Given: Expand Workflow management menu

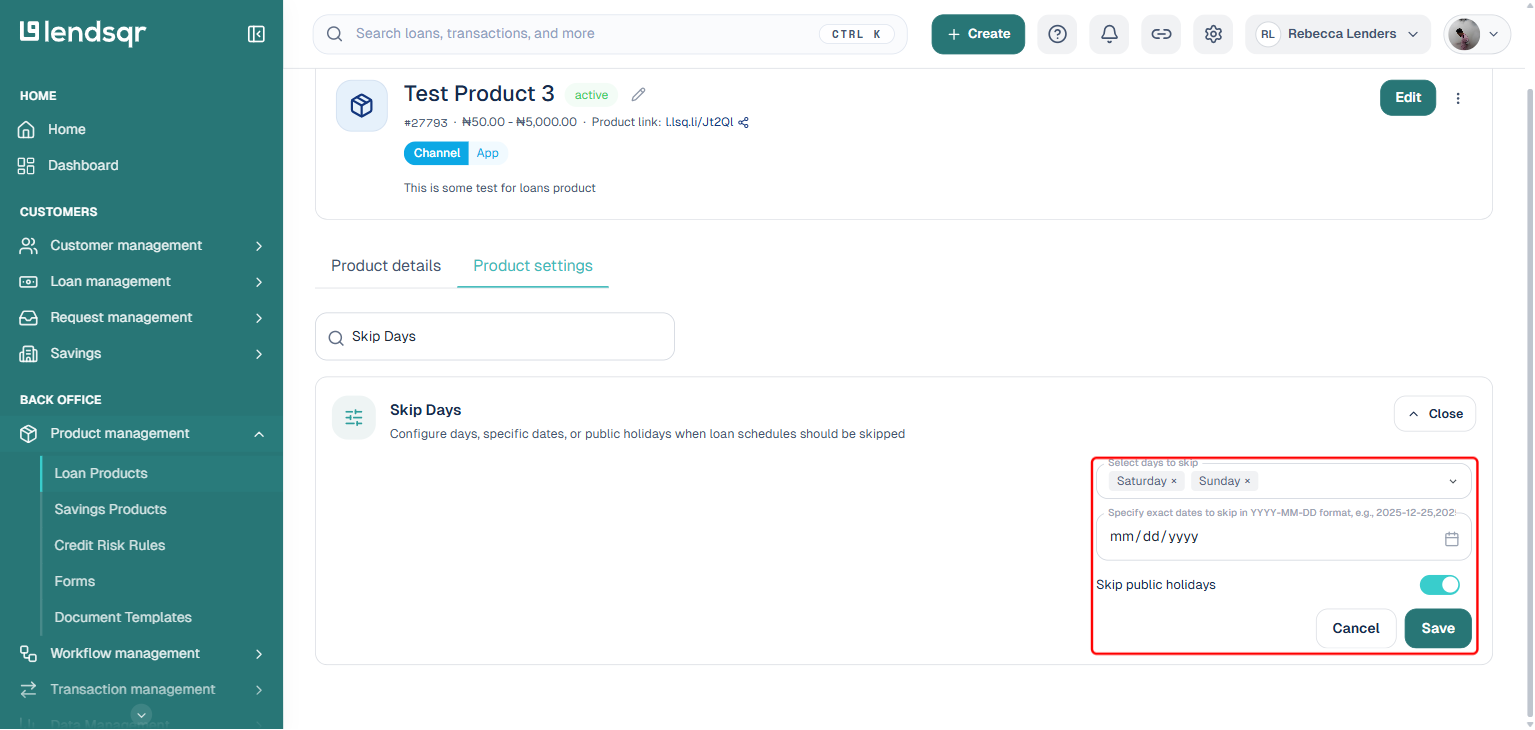Looking at the screenshot, I should coord(142,654).
